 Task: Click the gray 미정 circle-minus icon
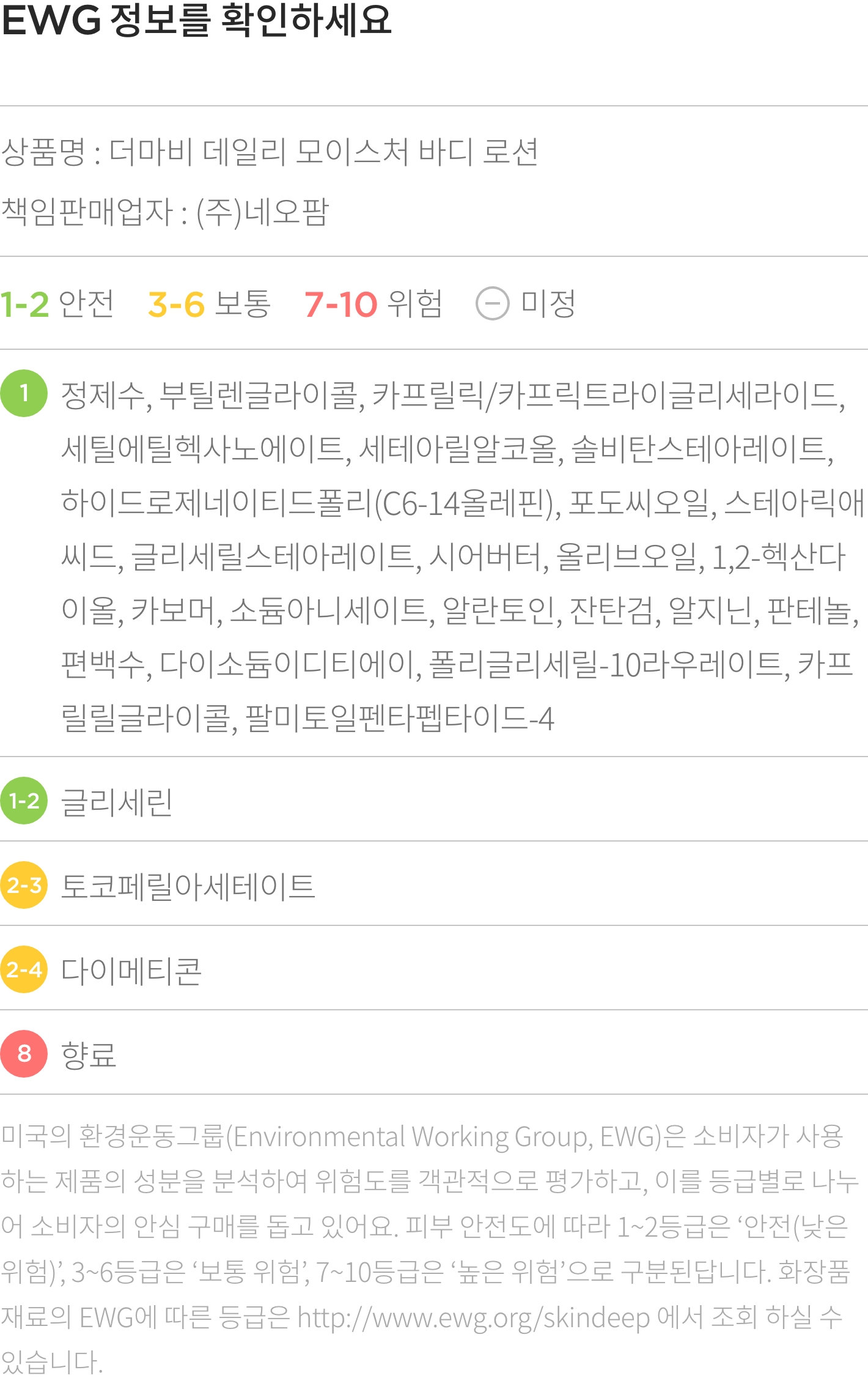tap(493, 303)
